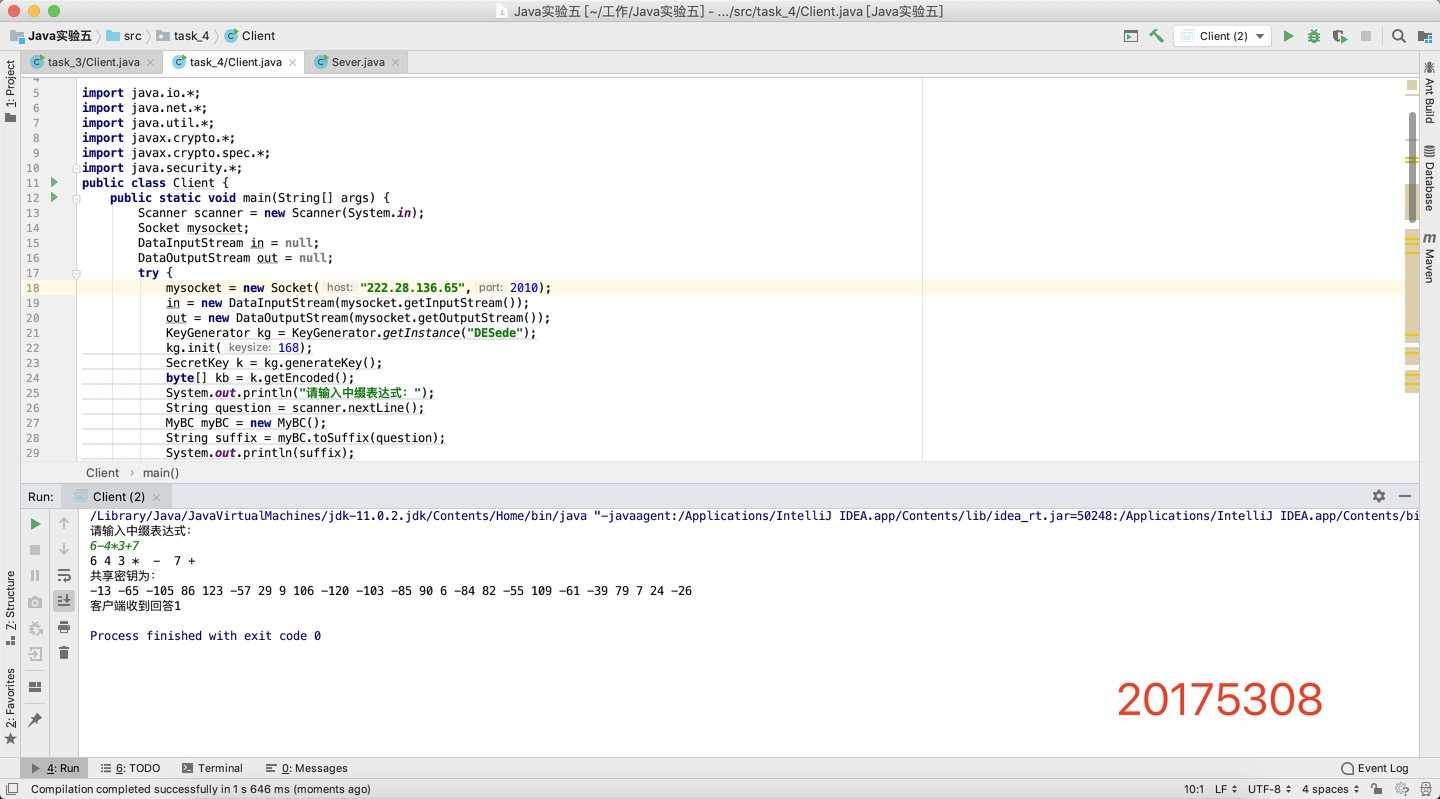Image resolution: width=1440 pixels, height=799 pixels.
Task: Collapse the try block fold marker
Action: 76,273
